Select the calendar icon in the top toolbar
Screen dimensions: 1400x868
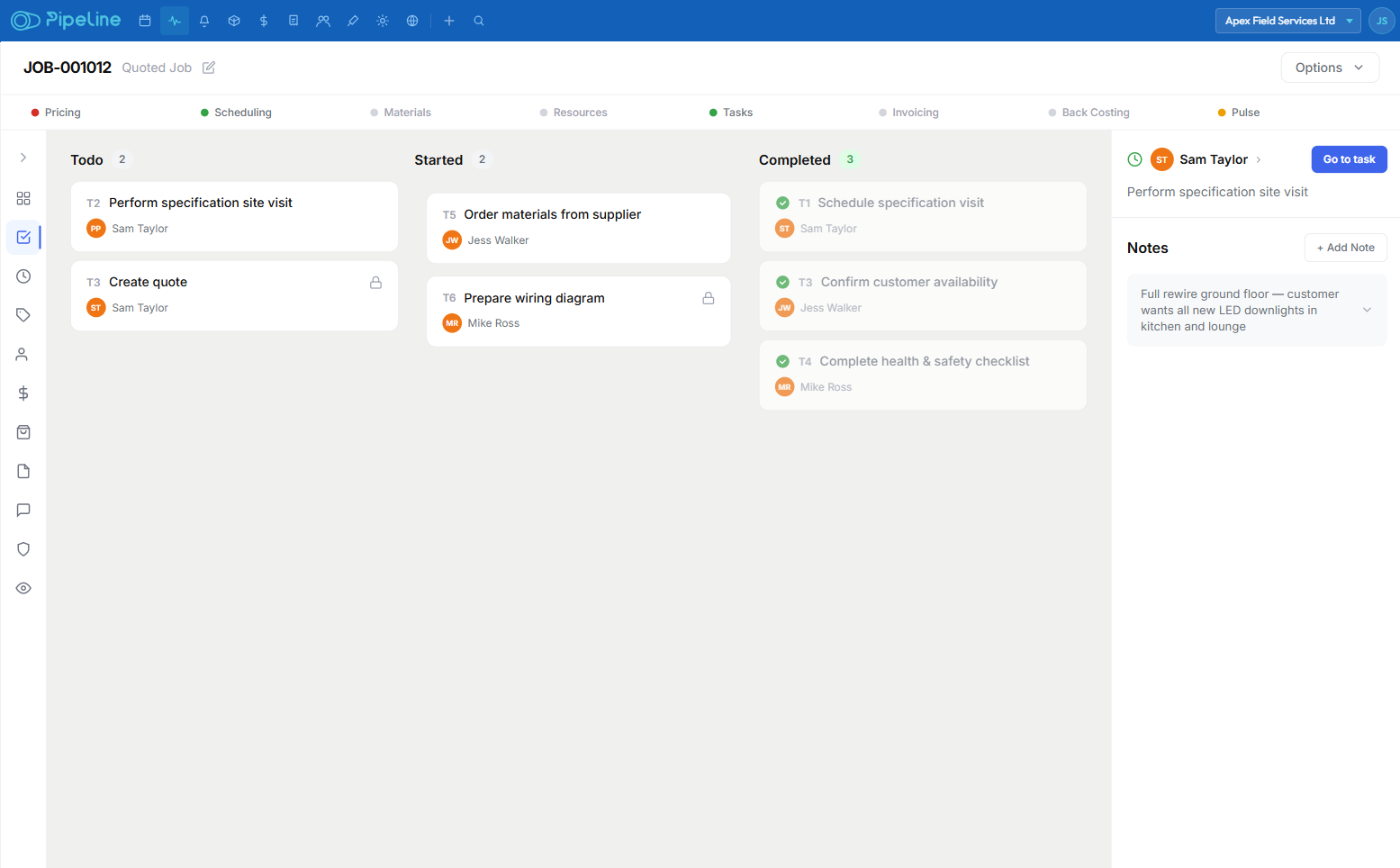pos(144,20)
